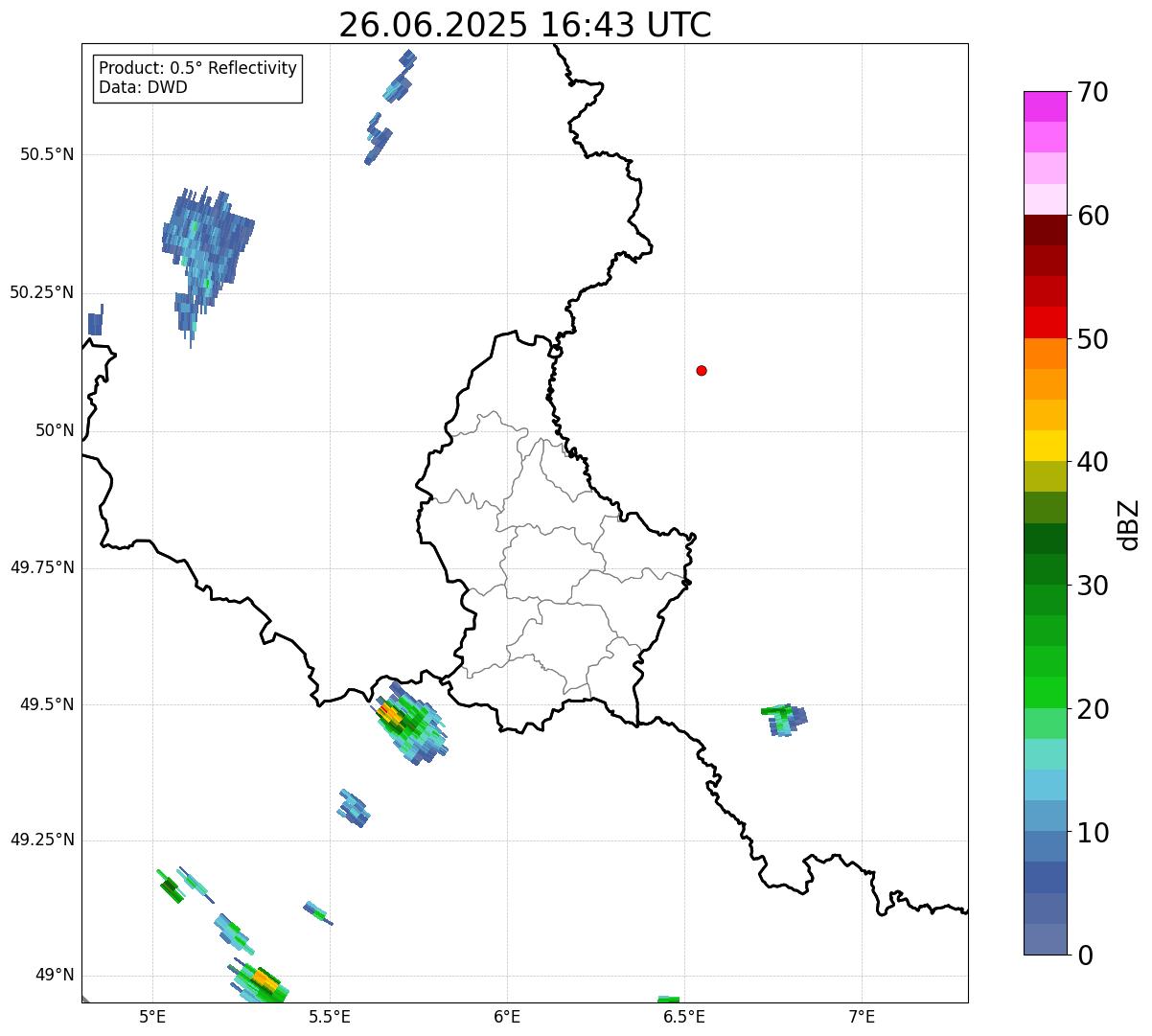This screenshot has width=1152, height=1036.
Task: Click the longitude label 6.5°E
Action: coord(684,1016)
